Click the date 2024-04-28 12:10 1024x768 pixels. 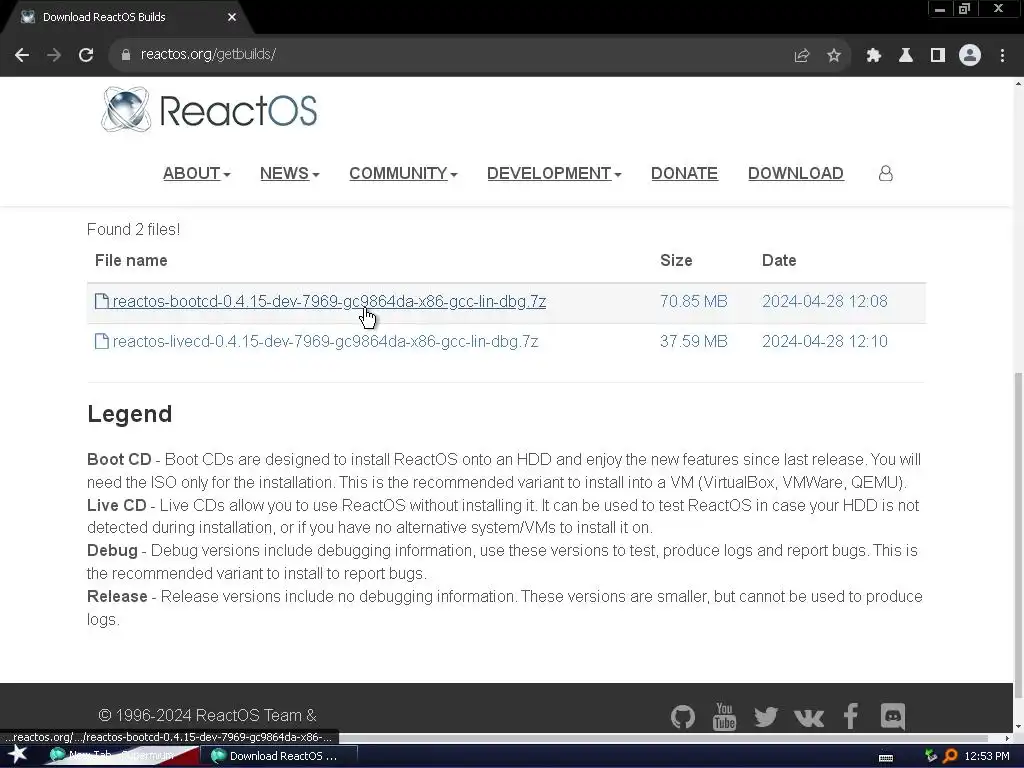(x=825, y=341)
